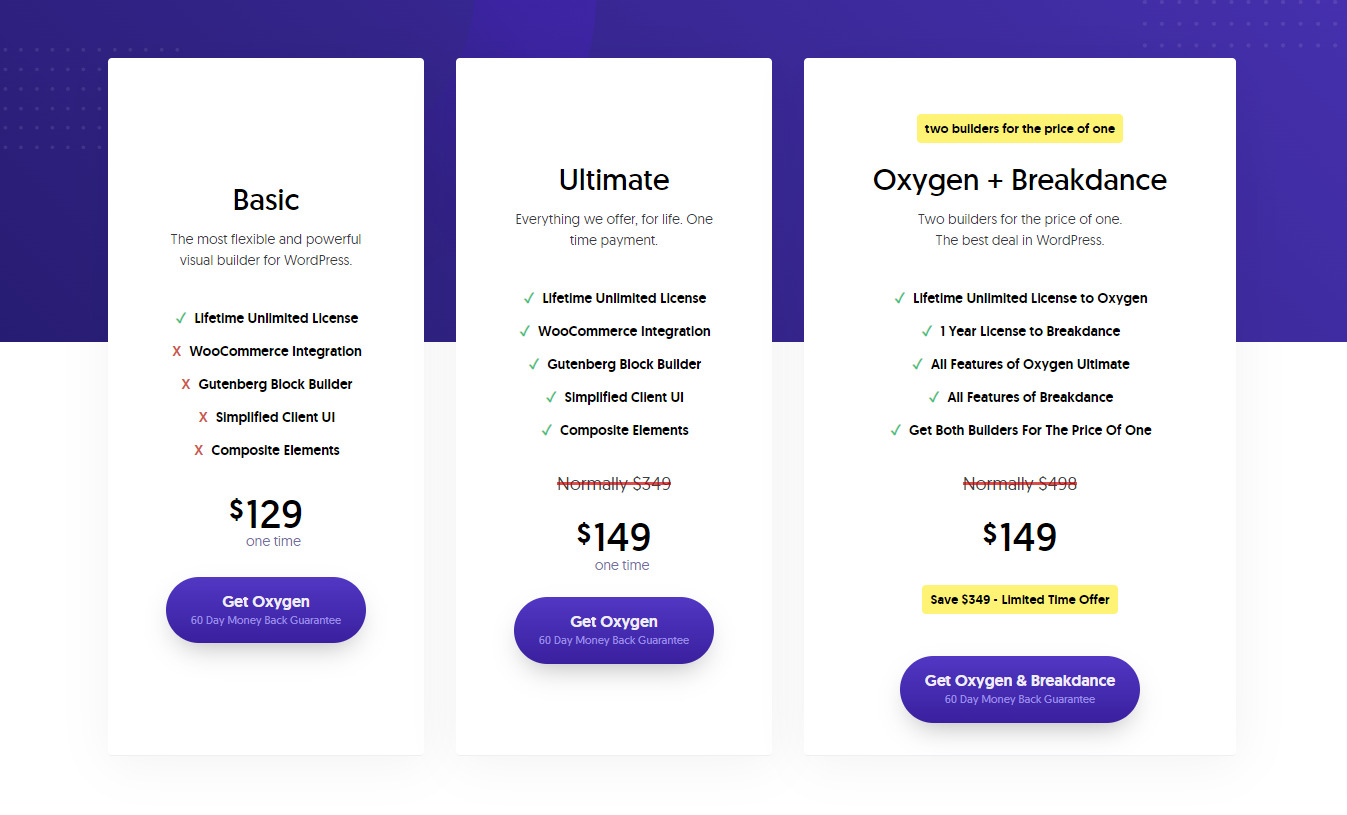Click the red X next to Composite Elements

(x=197, y=450)
